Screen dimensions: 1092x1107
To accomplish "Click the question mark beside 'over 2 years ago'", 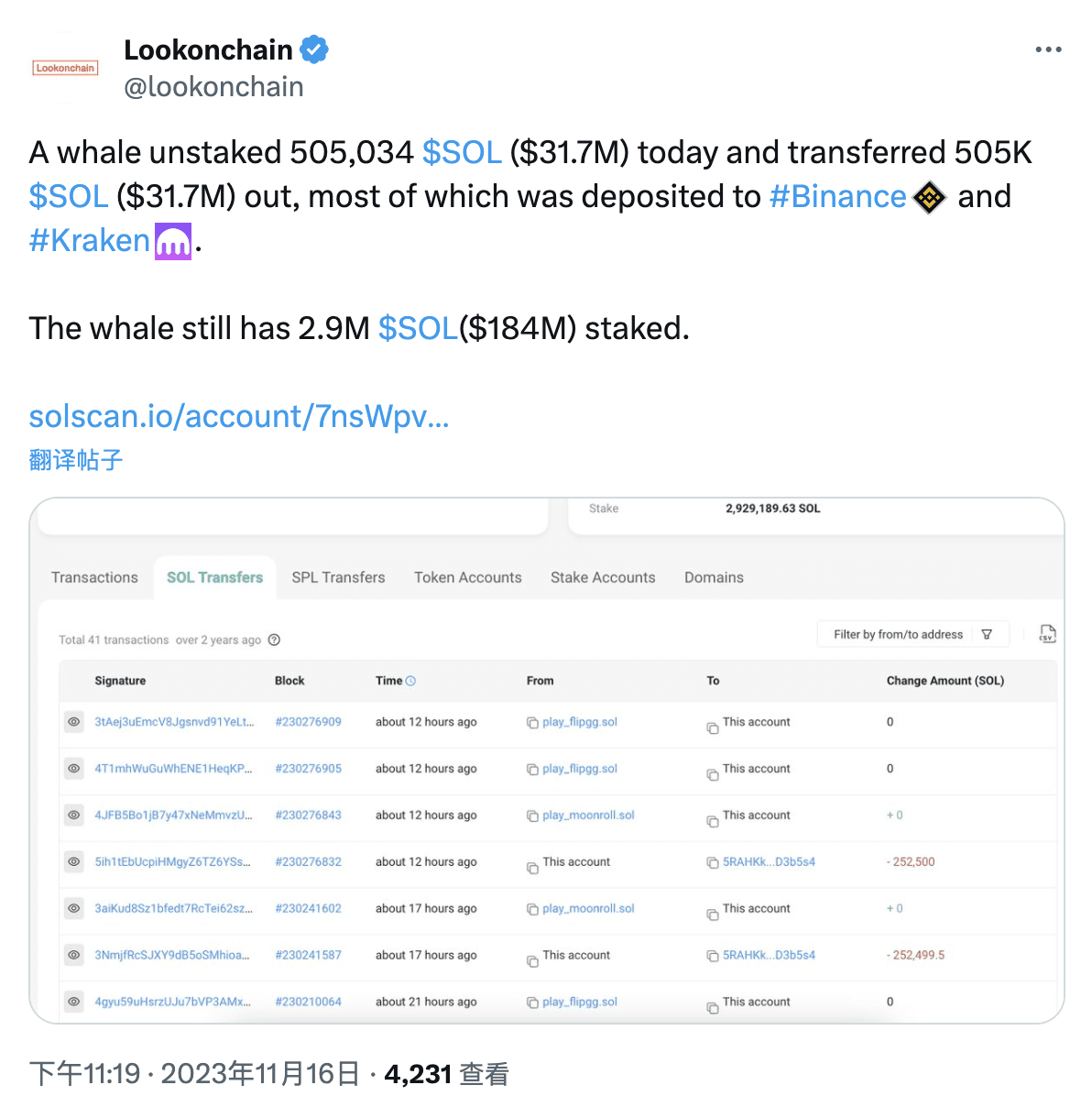I will click(x=274, y=640).
